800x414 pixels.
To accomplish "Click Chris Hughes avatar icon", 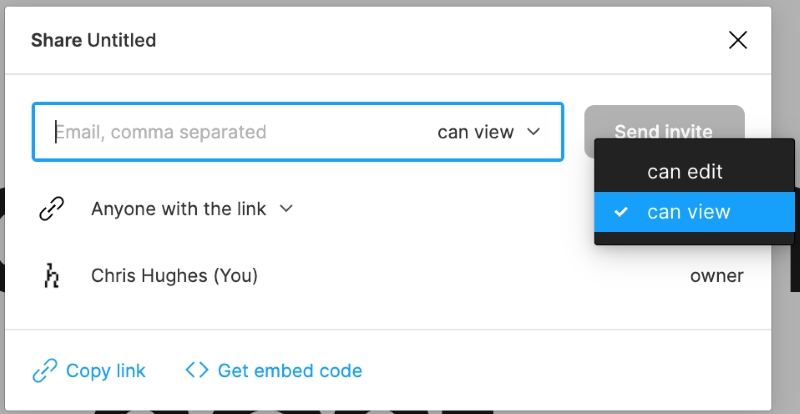I will [52, 276].
